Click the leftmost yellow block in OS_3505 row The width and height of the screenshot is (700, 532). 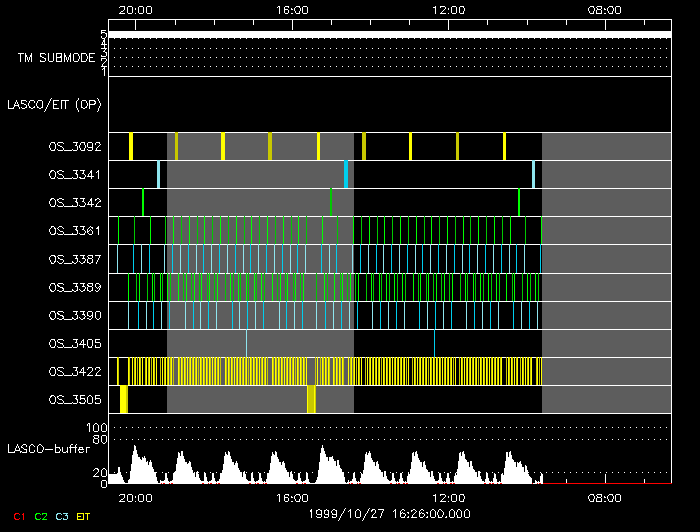pyautogui.click(x=124, y=399)
